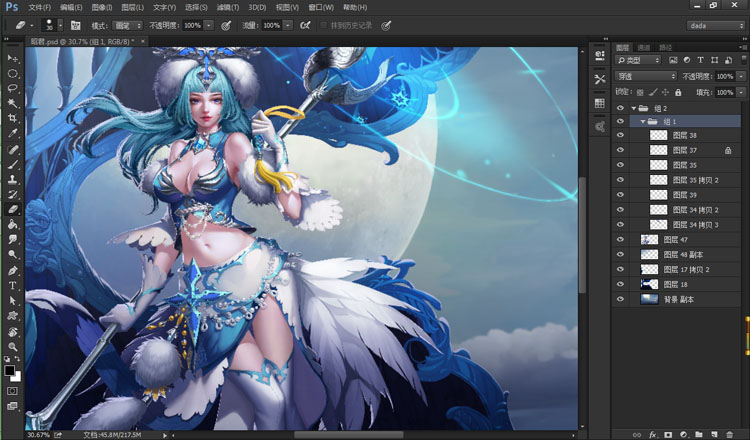Lock transparent pixels icon
750x440 pixels.
click(640, 92)
